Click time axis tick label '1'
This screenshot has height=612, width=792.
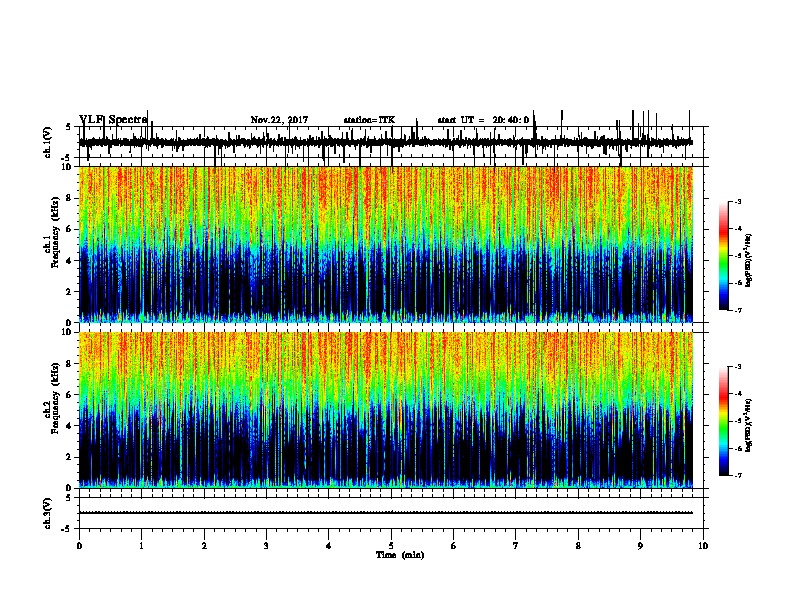click(x=141, y=546)
